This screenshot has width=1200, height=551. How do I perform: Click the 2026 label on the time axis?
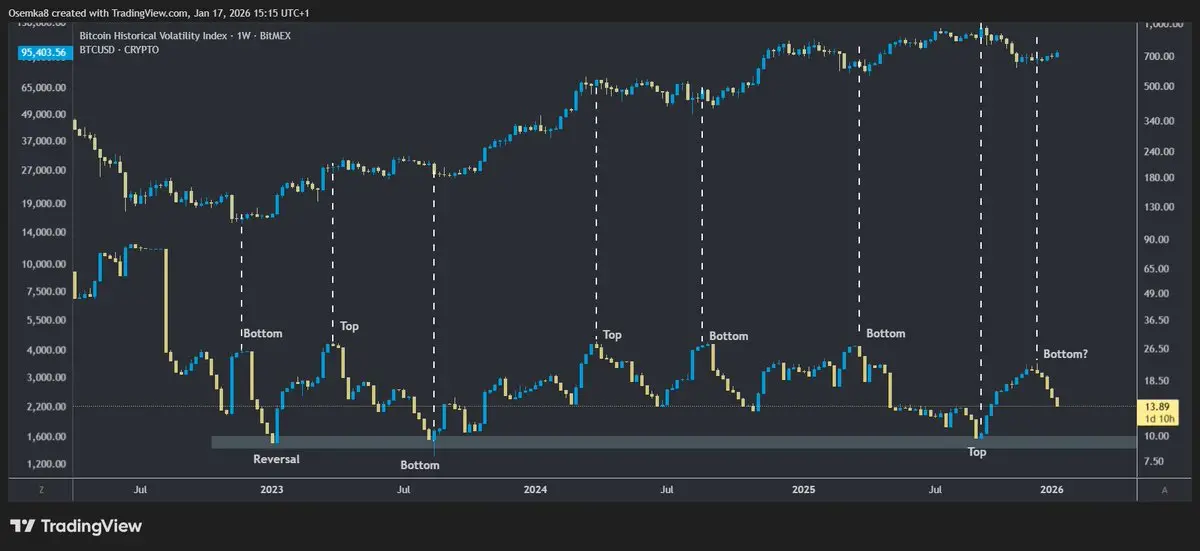(1051, 490)
